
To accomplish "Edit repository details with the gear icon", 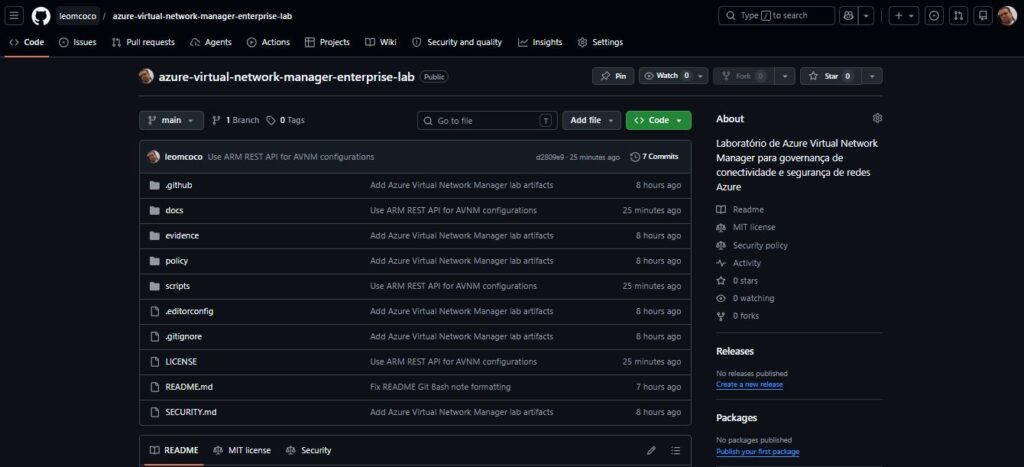I will coord(877,118).
